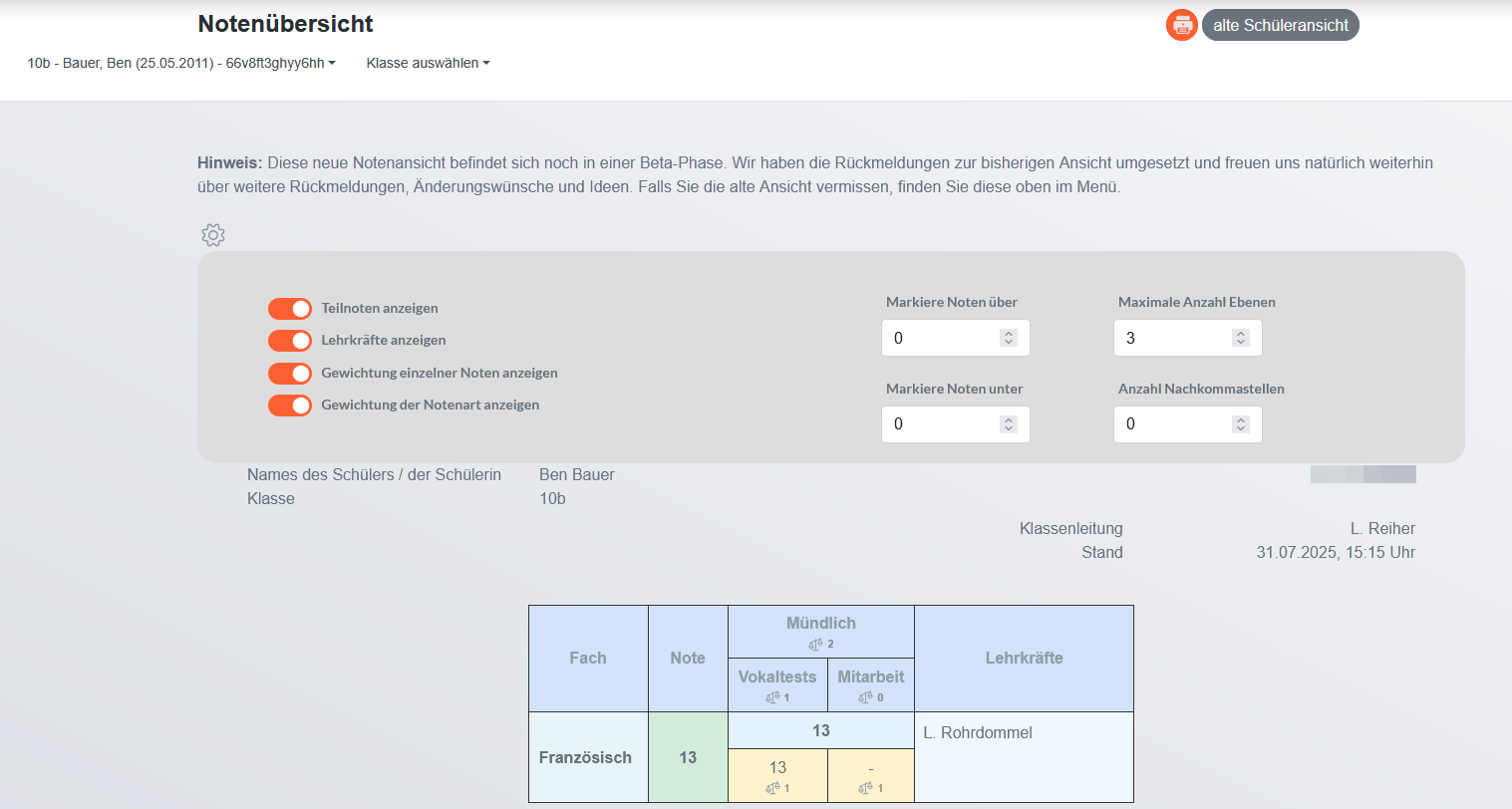Disable Gewichtung einzelner Noten anzeigen
Viewport: 1512px width, 809px height.
[x=290, y=374]
